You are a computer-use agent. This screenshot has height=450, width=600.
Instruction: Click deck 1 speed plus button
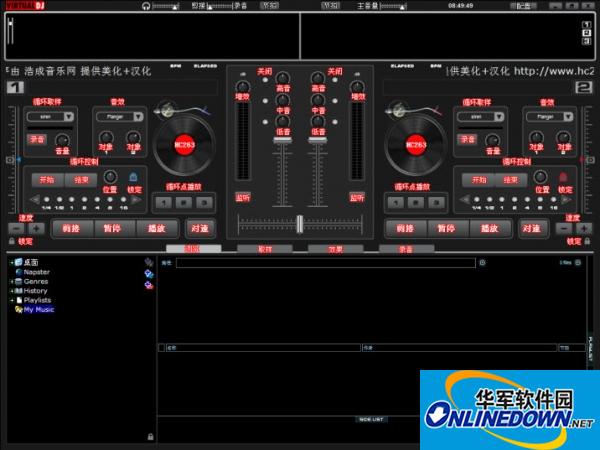click(x=36, y=229)
